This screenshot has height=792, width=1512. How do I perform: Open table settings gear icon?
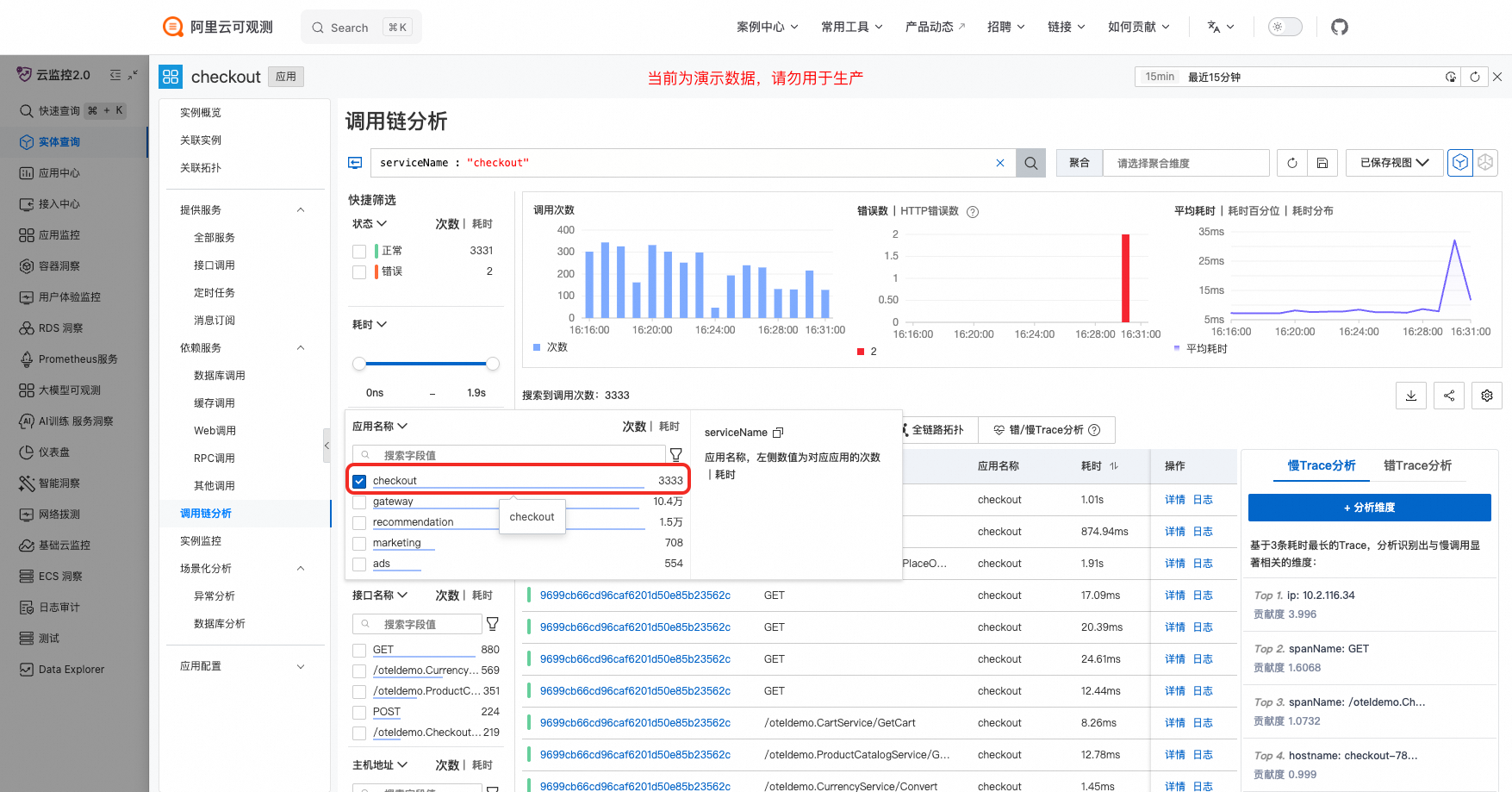(1487, 396)
